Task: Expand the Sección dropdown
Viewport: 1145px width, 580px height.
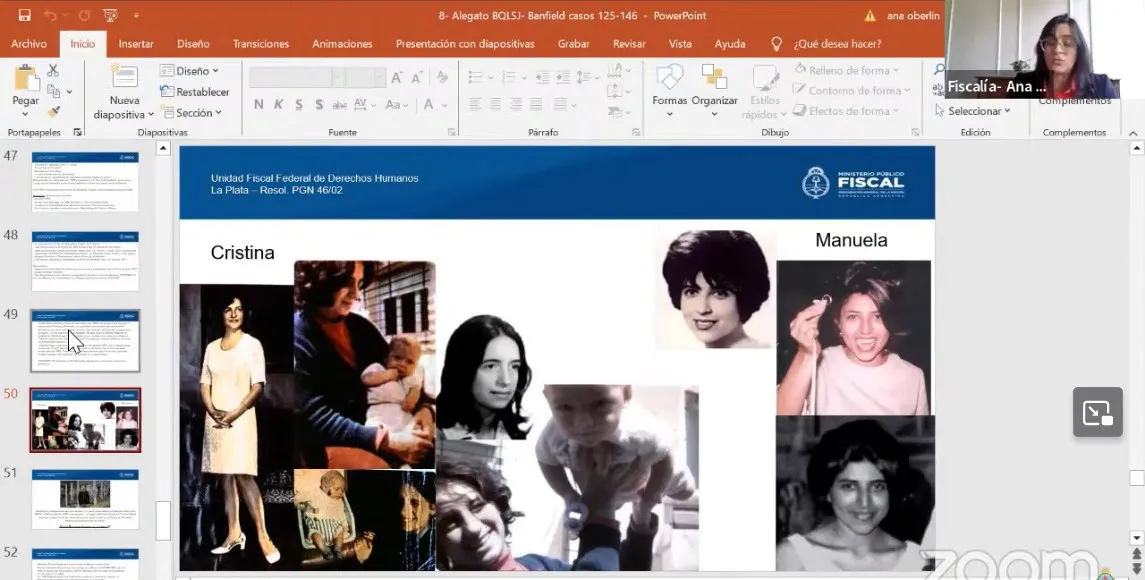Action: click(x=192, y=113)
